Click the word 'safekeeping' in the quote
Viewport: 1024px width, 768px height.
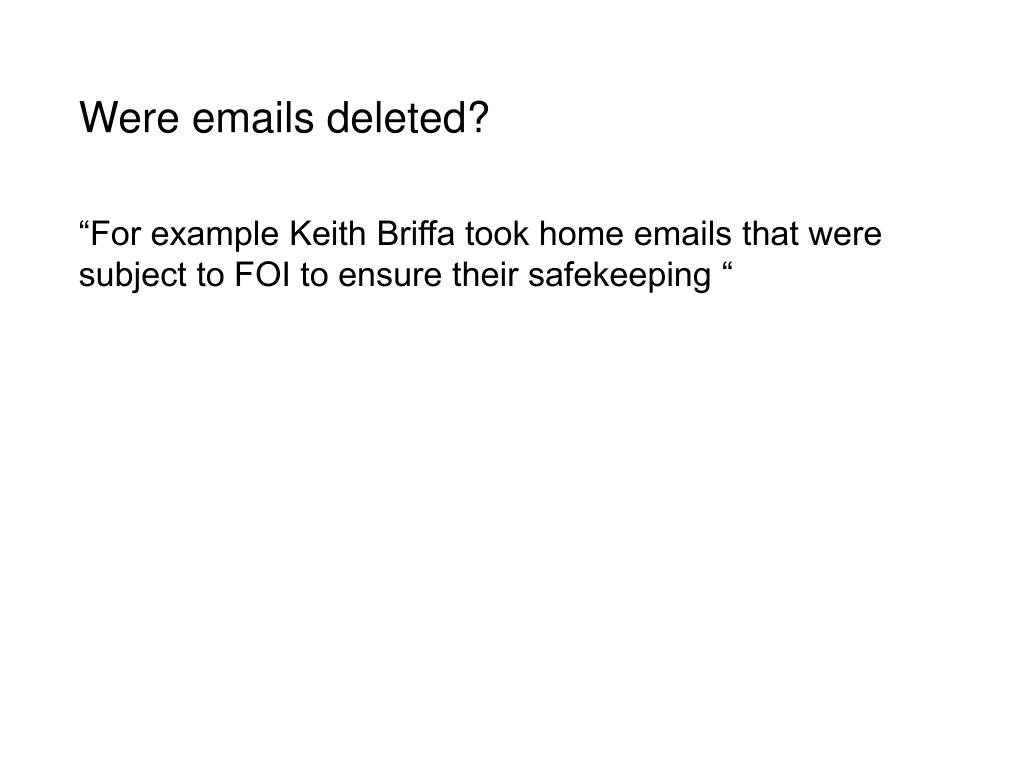619,276
